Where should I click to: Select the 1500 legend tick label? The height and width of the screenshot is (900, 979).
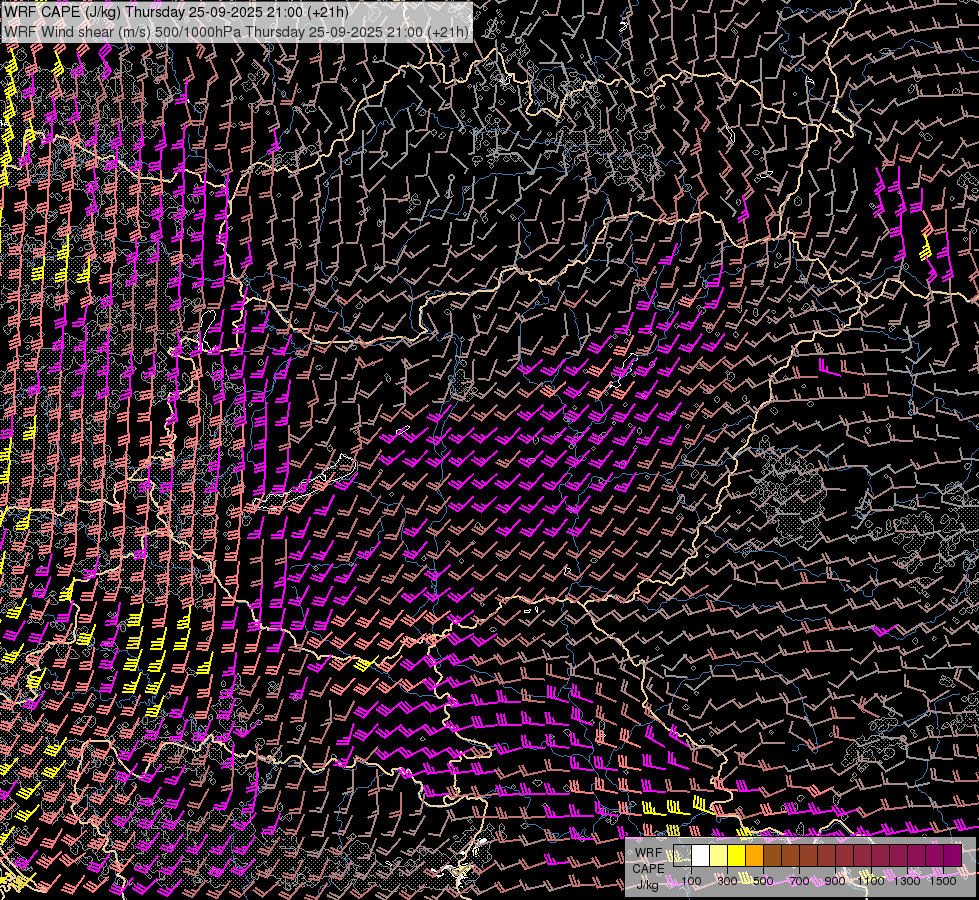click(x=943, y=881)
